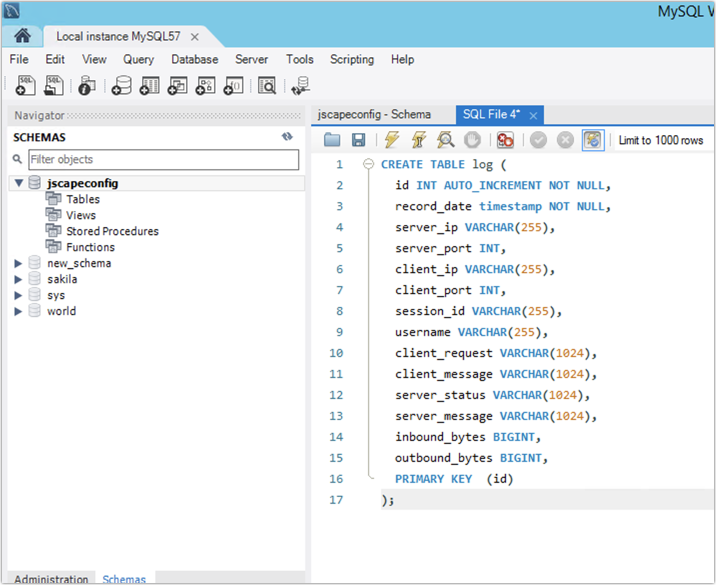Select the Tables item under jscapeconfig
Viewport: 716px width, 585px height.
click(x=82, y=199)
